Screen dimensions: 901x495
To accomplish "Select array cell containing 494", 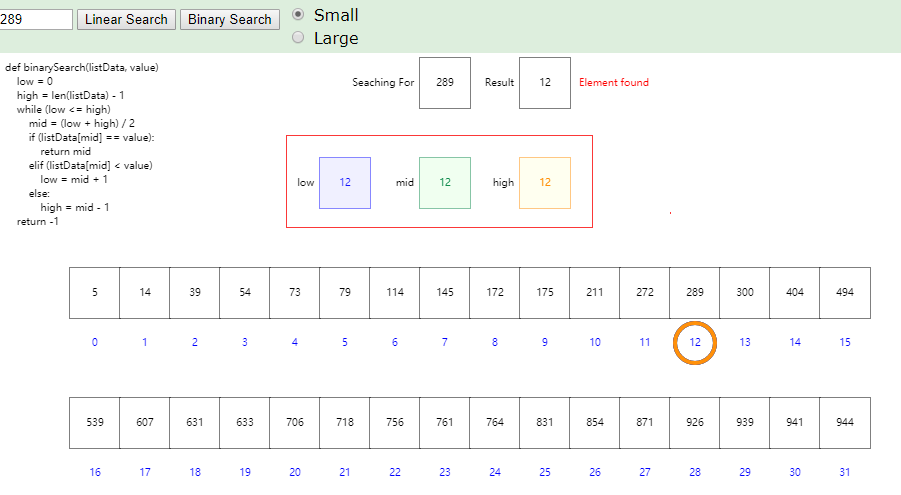I will pos(845,293).
